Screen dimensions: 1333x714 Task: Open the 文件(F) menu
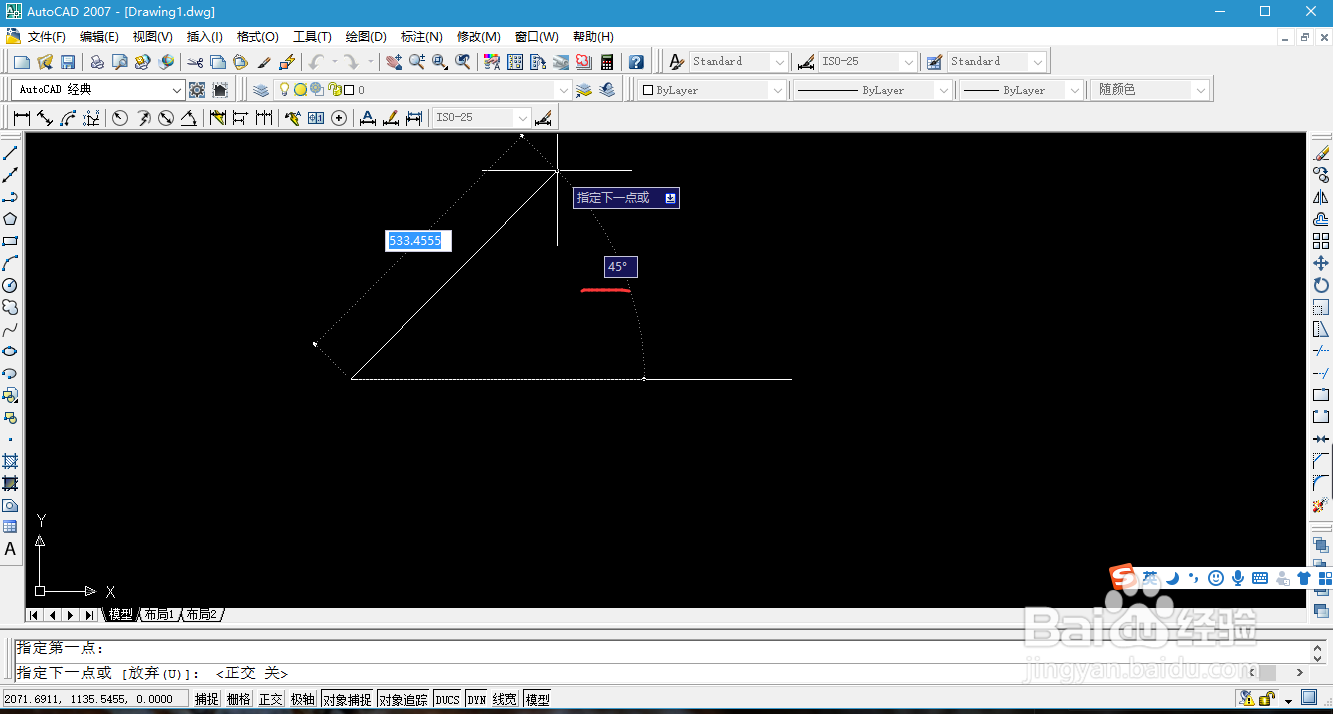coord(46,37)
